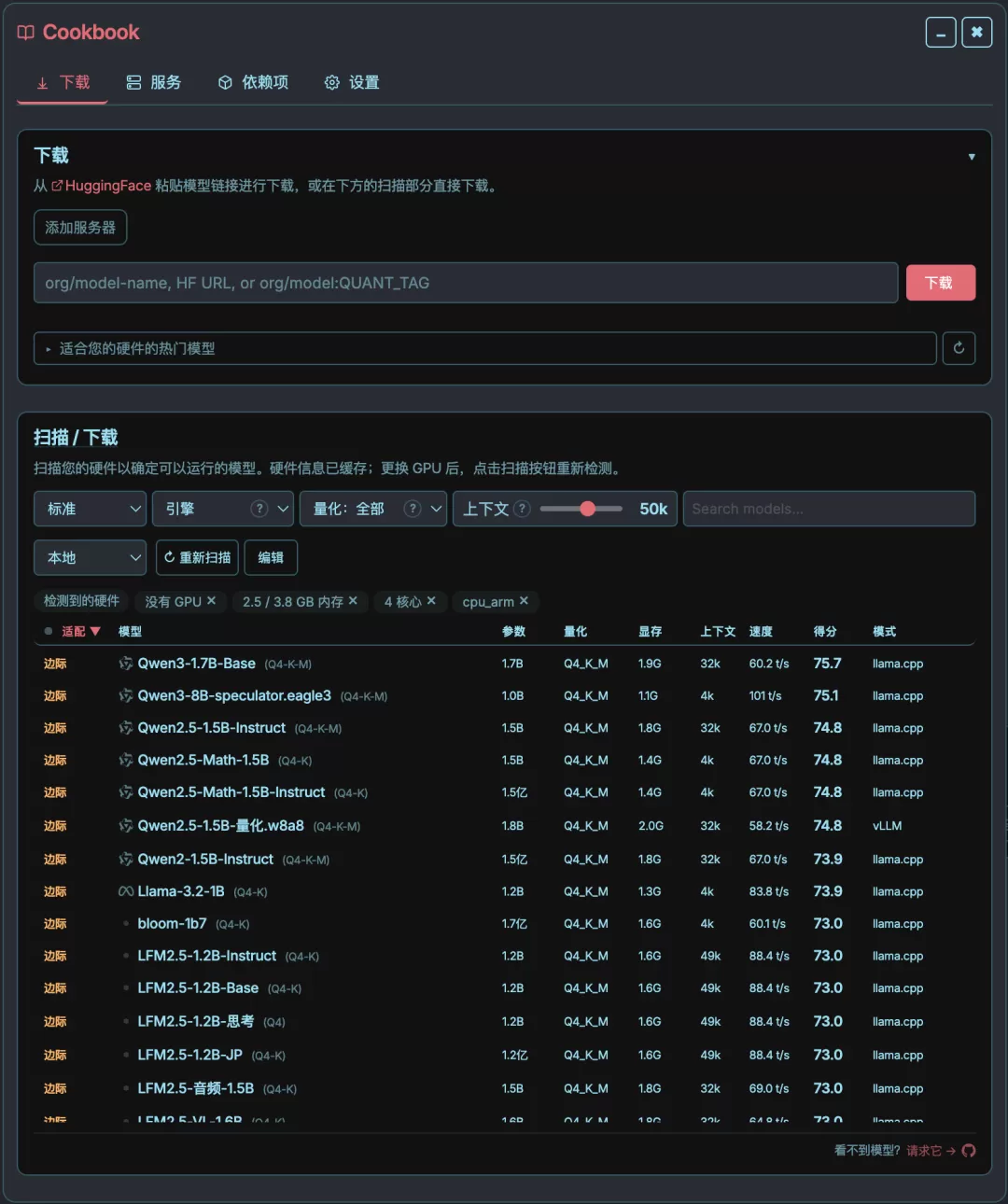Image resolution: width=1008 pixels, height=1204 pixels.
Task: Sort by the 模式 column header
Action: point(884,632)
